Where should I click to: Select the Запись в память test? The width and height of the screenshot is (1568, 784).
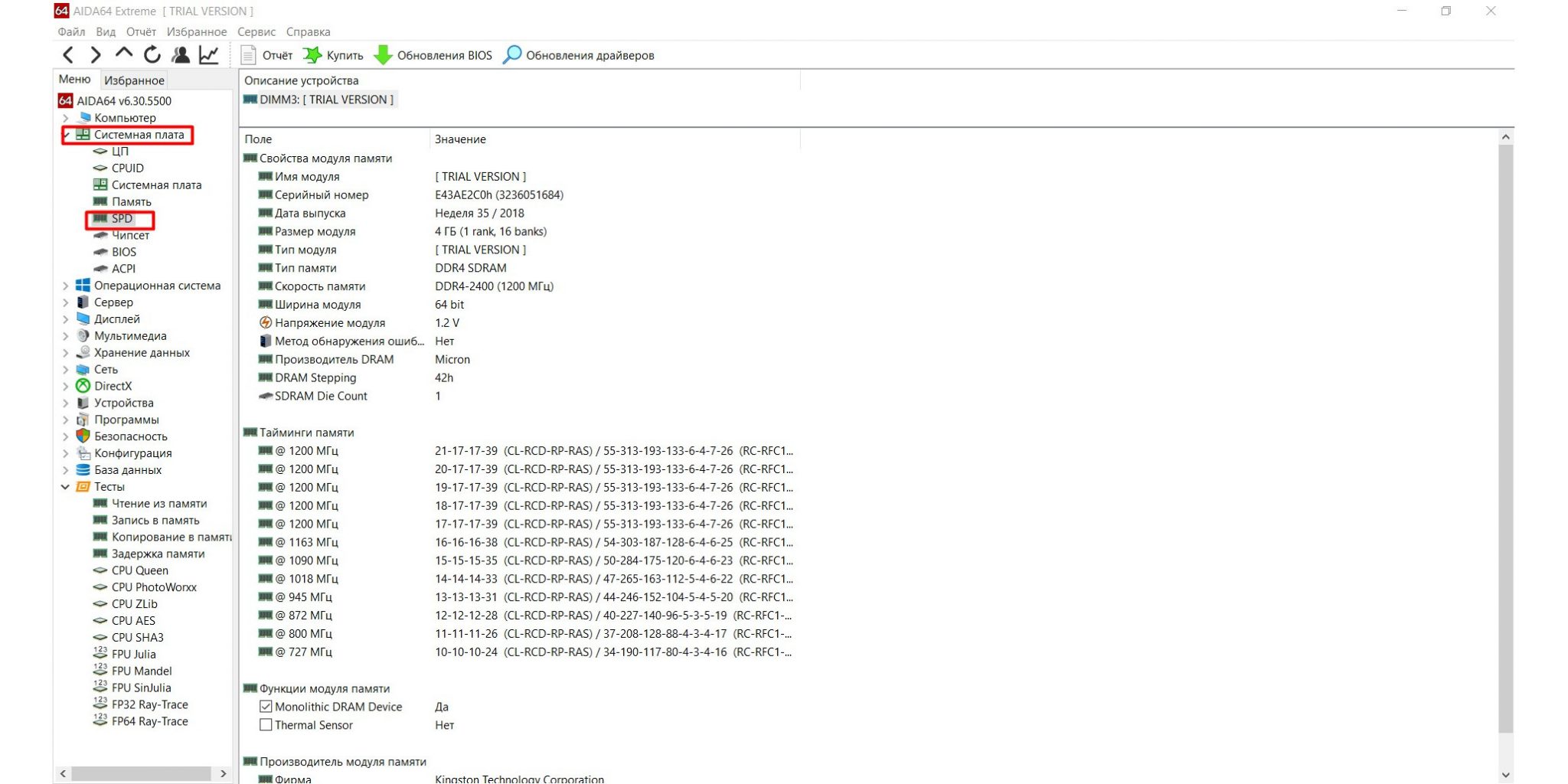click(155, 521)
